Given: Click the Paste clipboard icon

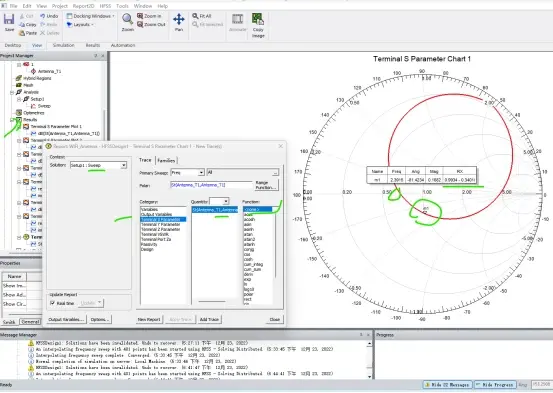Looking at the screenshot, I should coord(22,33).
